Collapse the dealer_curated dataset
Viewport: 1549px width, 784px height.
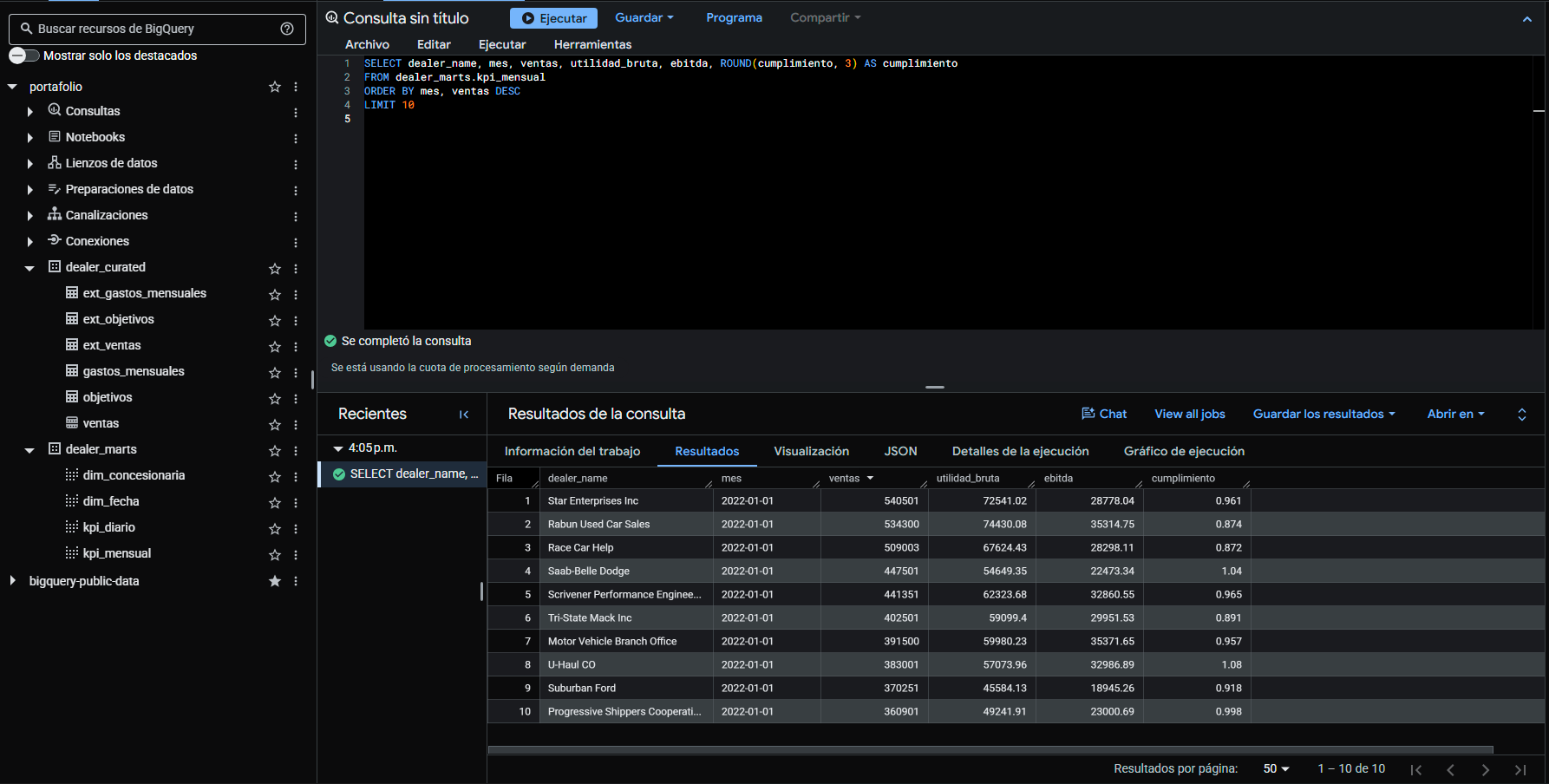point(29,268)
